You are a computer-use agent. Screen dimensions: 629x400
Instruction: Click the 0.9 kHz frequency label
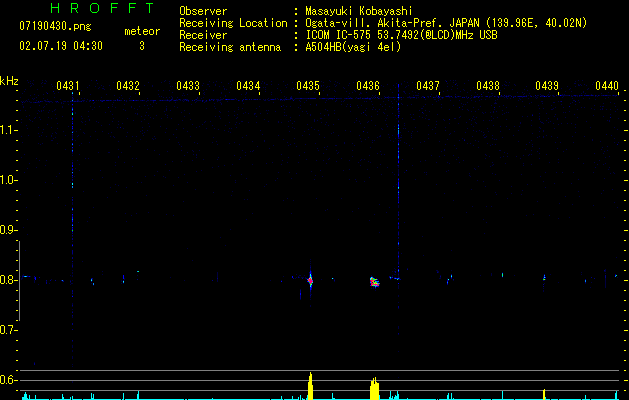click(7, 230)
